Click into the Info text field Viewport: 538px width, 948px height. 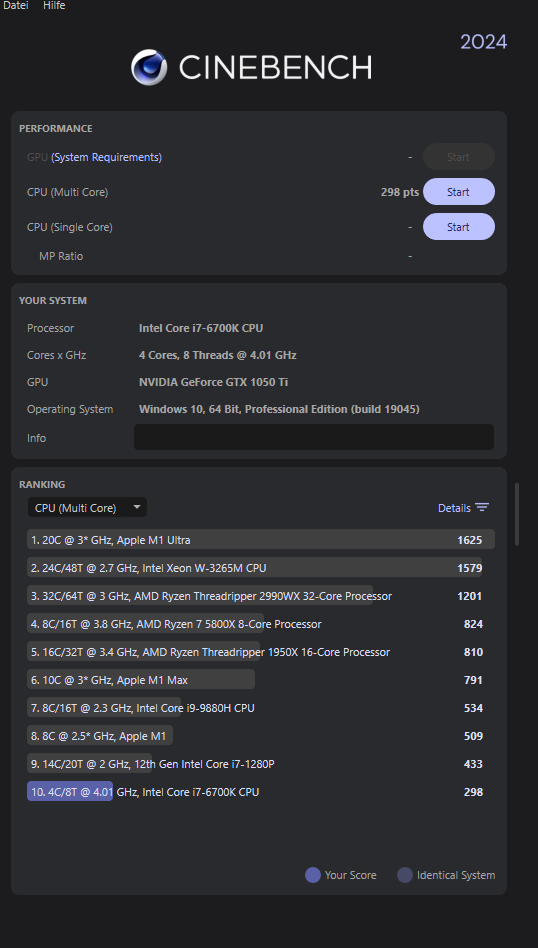point(314,437)
